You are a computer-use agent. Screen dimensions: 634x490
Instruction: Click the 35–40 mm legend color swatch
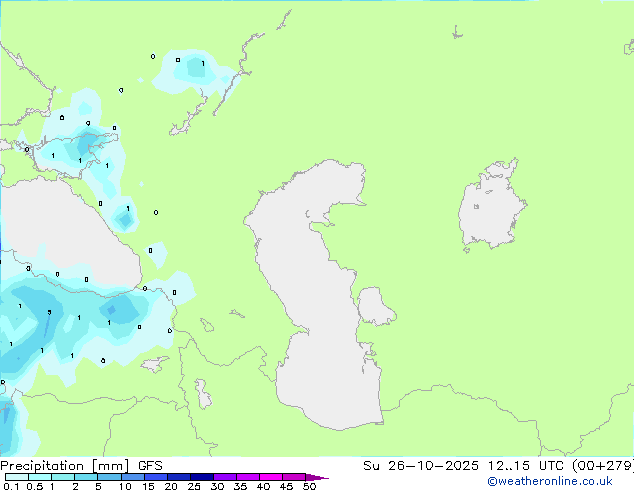coord(248,477)
